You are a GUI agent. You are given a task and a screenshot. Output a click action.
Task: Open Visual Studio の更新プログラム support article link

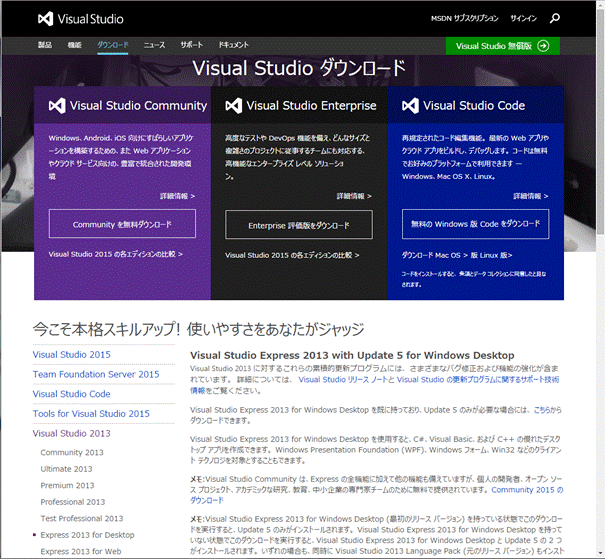(478, 380)
